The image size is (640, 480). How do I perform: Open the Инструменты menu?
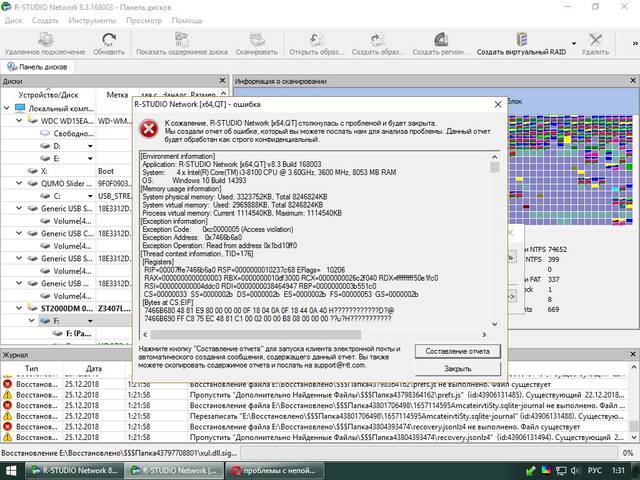point(92,20)
